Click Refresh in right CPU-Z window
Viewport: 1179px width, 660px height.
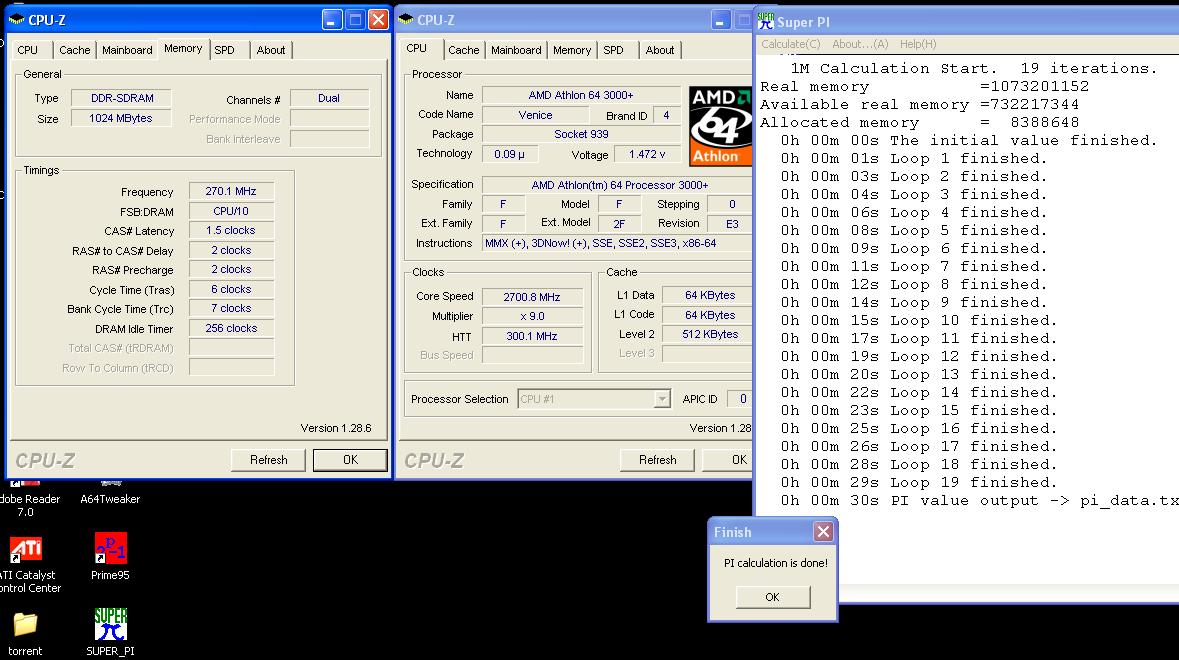(x=657, y=459)
